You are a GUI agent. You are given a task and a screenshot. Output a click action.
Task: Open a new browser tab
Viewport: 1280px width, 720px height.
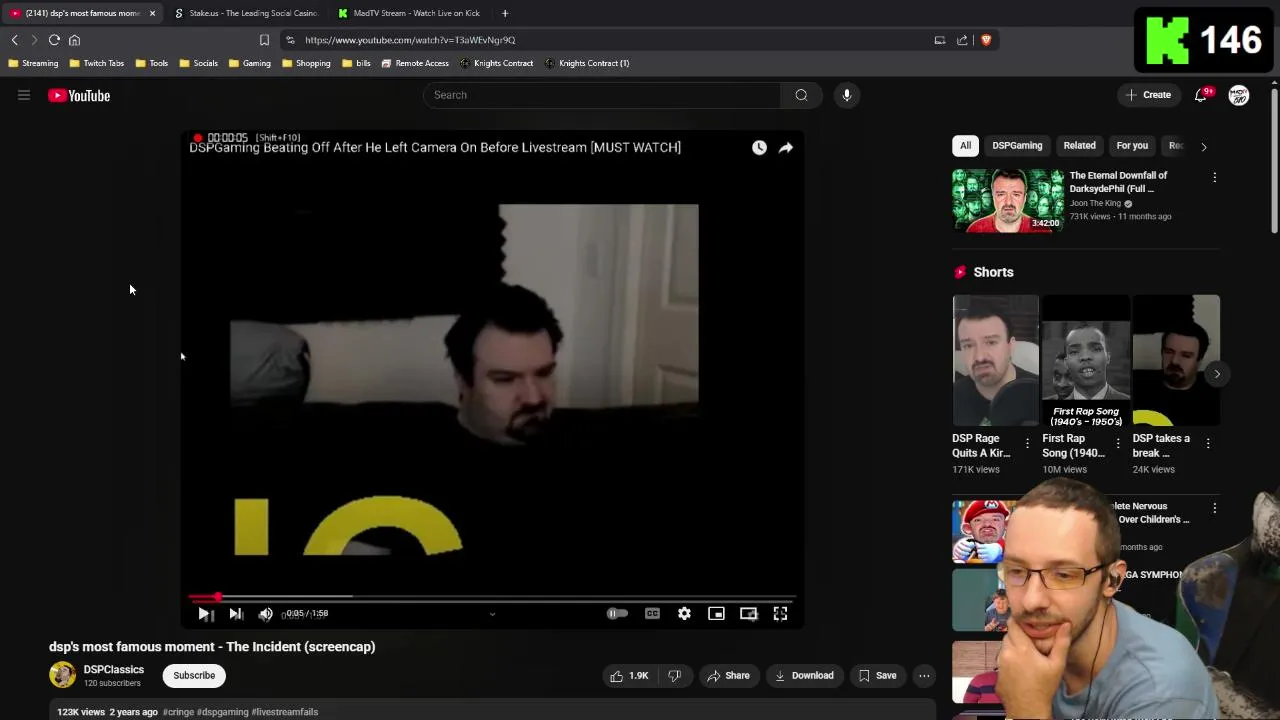(x=505, y=13)
